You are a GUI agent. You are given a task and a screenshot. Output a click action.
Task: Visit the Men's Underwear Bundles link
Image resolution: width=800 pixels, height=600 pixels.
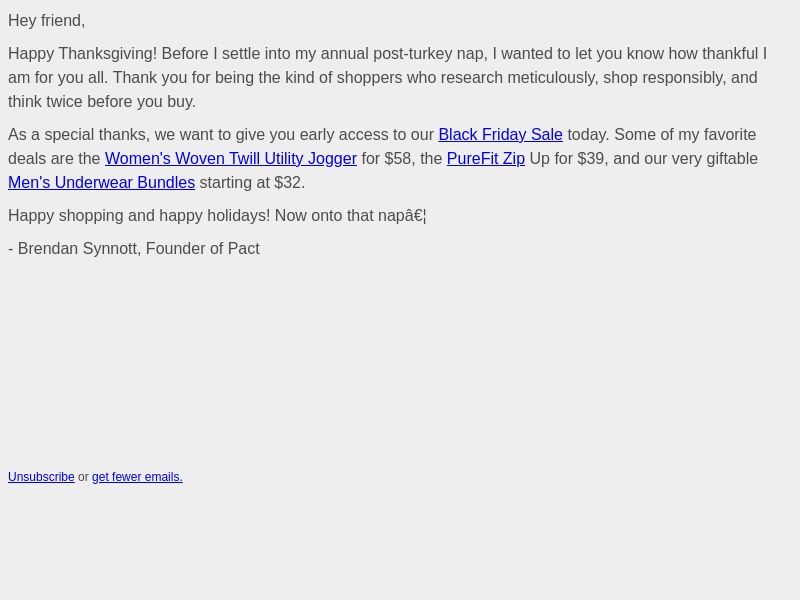coord(102,183)
